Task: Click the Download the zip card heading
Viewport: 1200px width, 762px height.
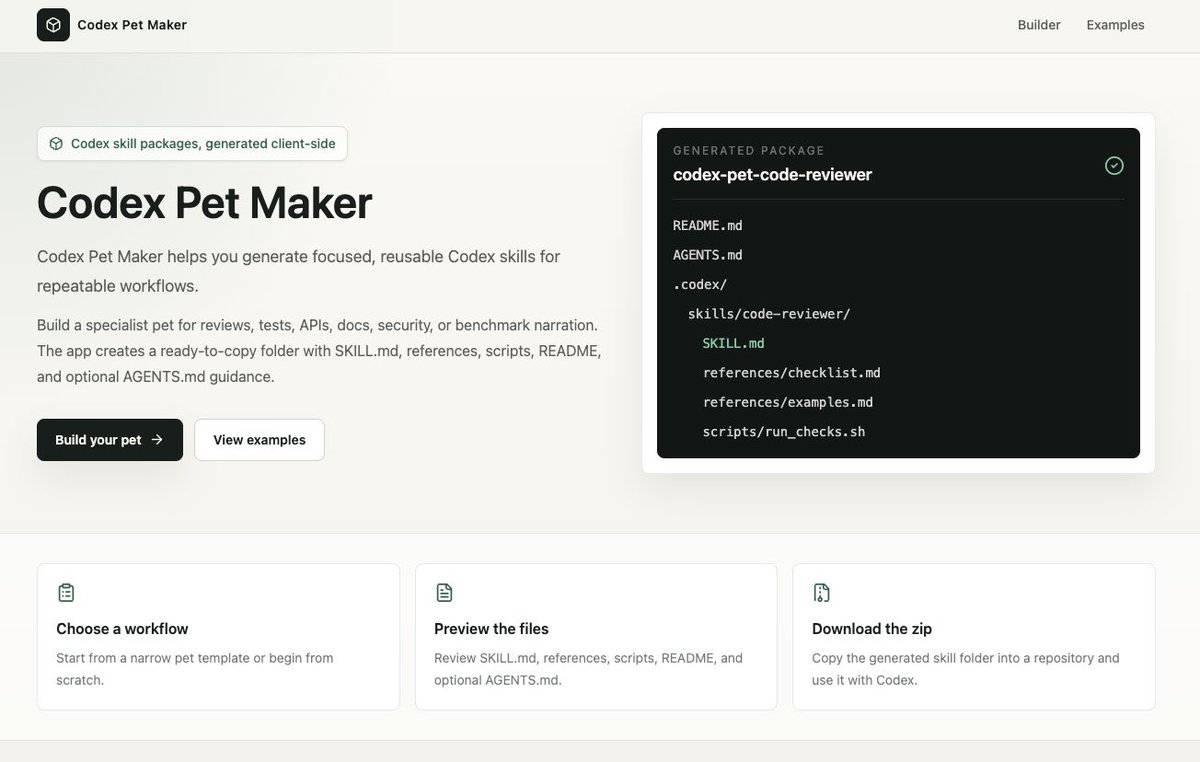Action: [872, 629]
